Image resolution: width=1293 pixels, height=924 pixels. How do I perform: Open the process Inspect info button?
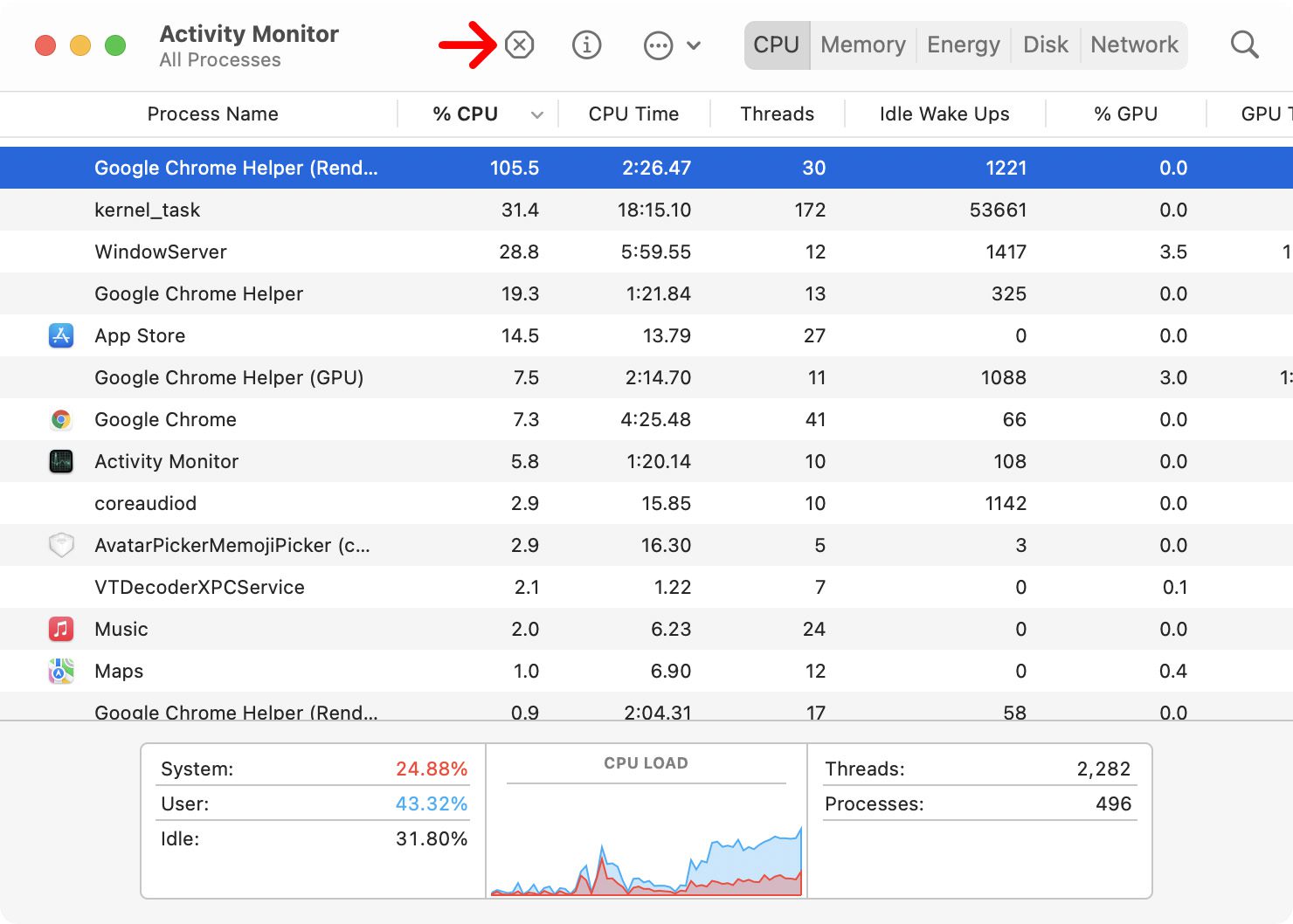(x=586, y=45)
